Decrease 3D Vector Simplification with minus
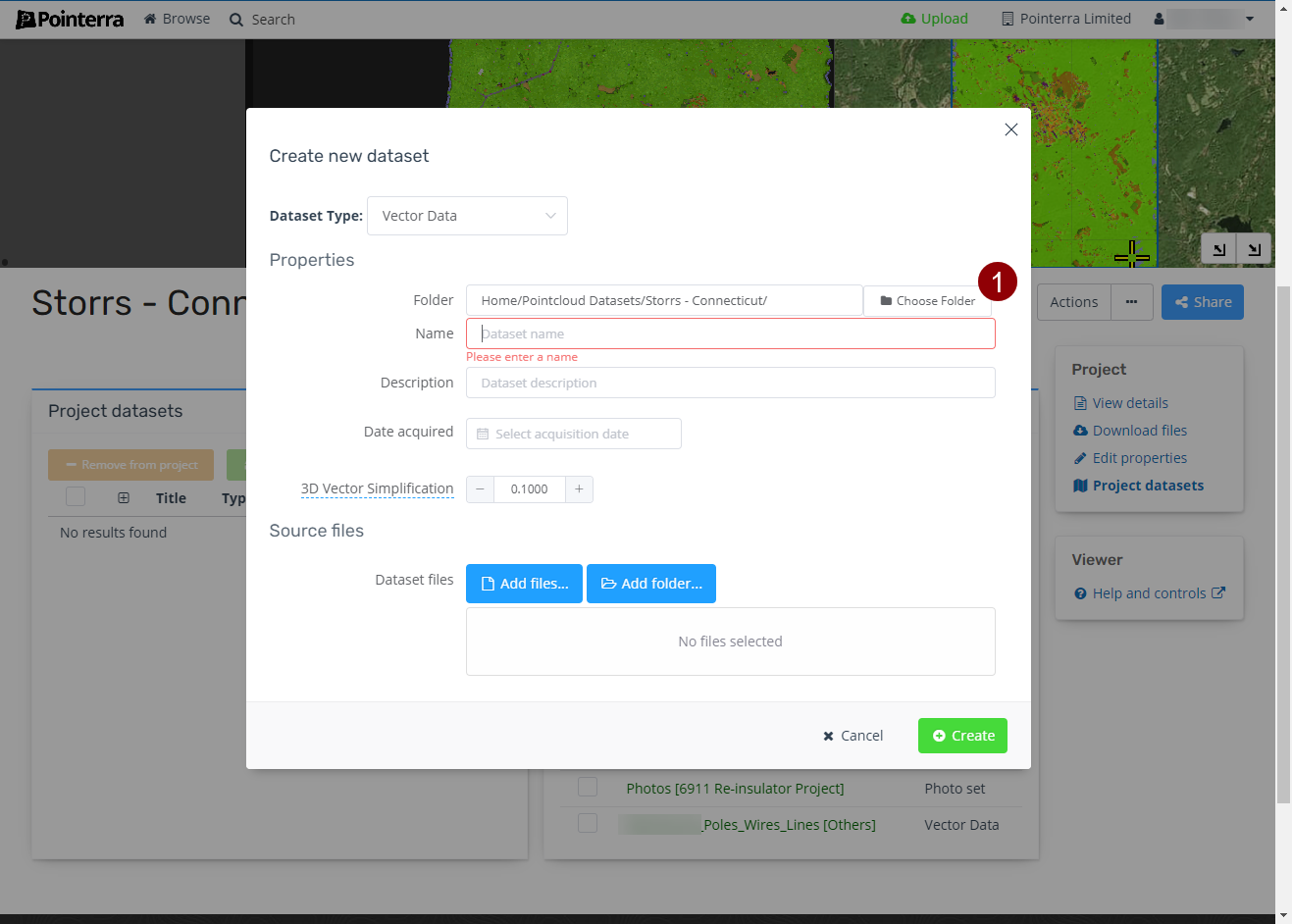1292x924 pixels. (x=480, y=489)
